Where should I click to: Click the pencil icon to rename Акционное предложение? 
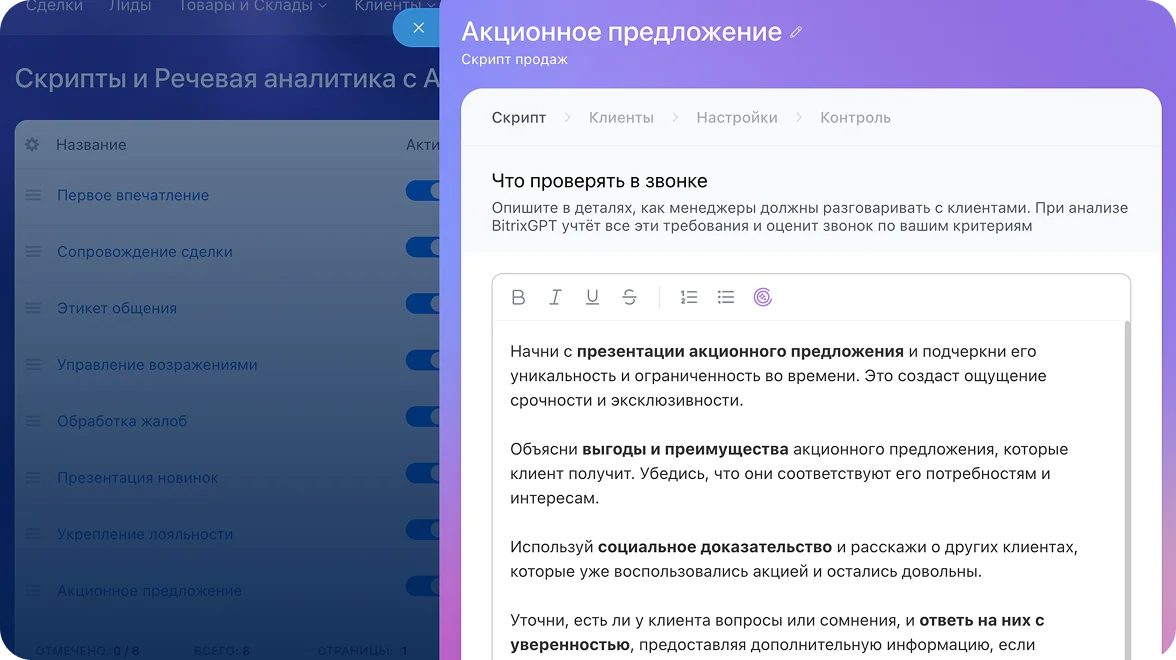(796, 32)
